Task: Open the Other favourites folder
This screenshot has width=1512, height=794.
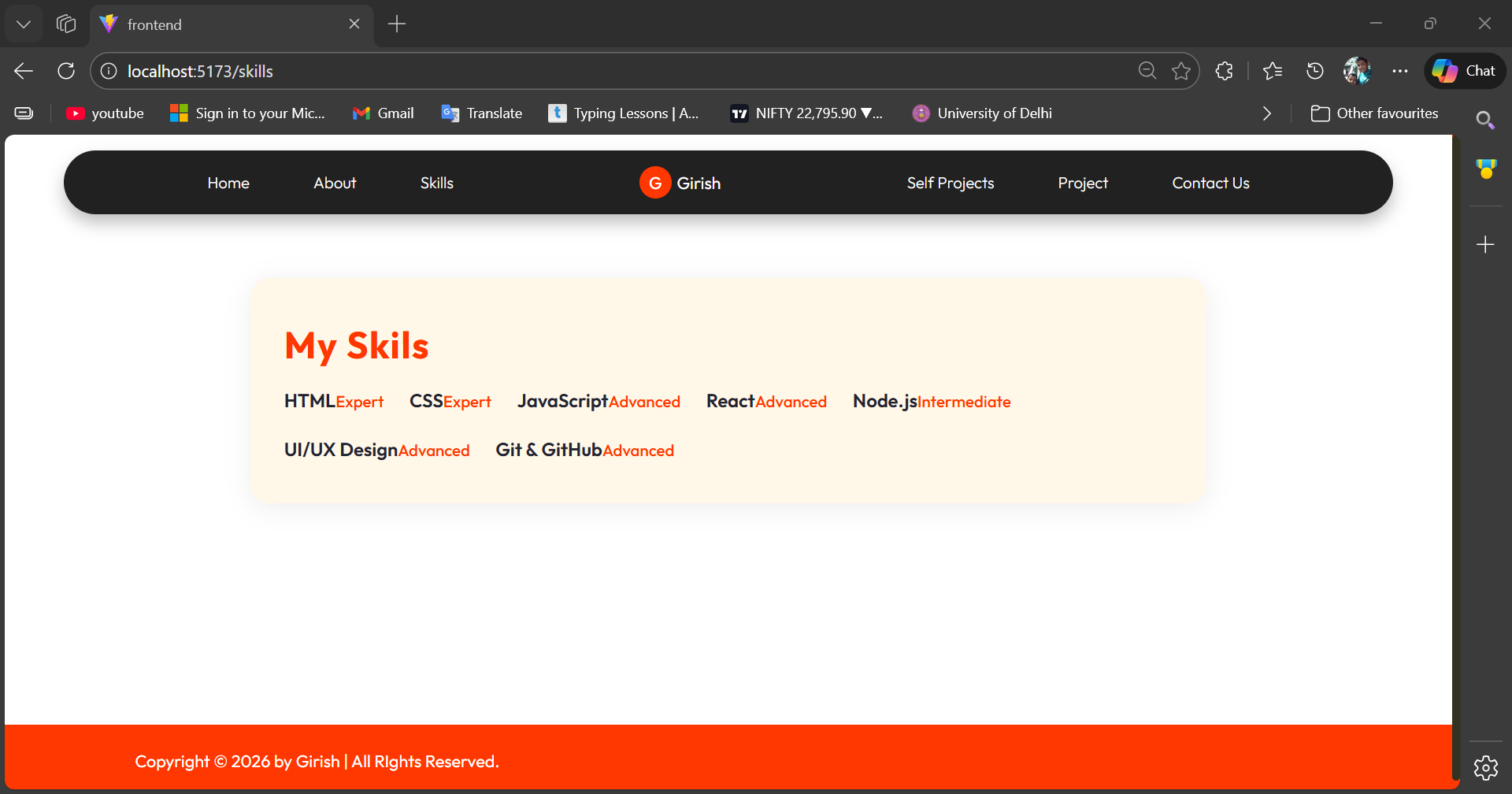Action: (x=1375, y=113)
